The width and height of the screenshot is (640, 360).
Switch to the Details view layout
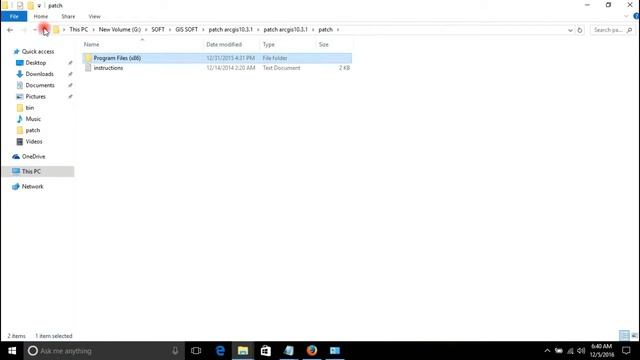pyautogui.click(x=624, y=336)
